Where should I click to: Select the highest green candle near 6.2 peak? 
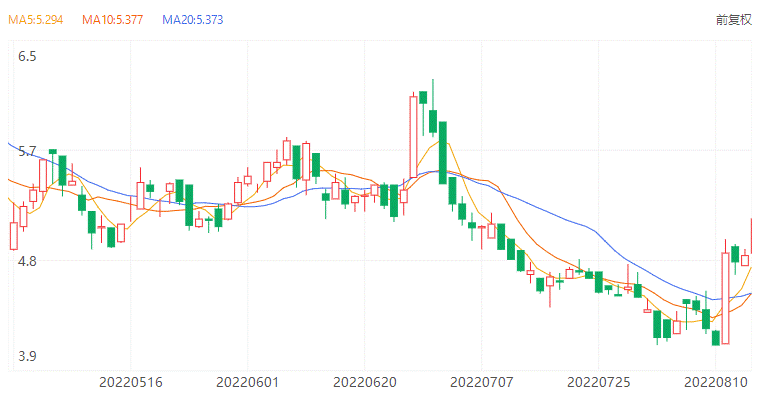click(x=424, y=97)
